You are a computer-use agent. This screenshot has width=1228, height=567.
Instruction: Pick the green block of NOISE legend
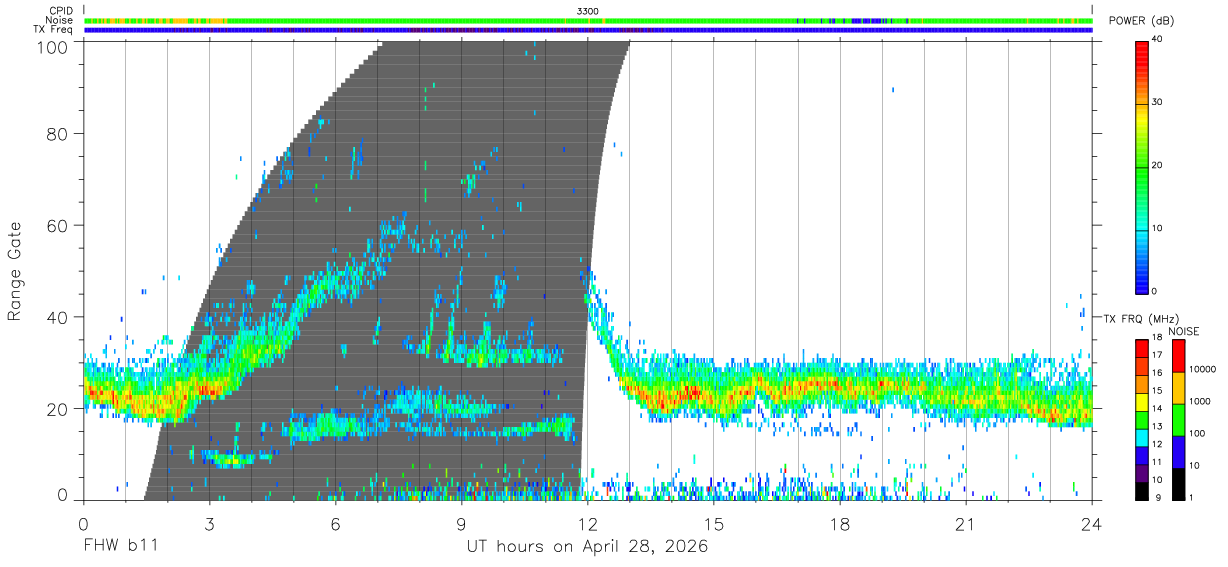1178,420
